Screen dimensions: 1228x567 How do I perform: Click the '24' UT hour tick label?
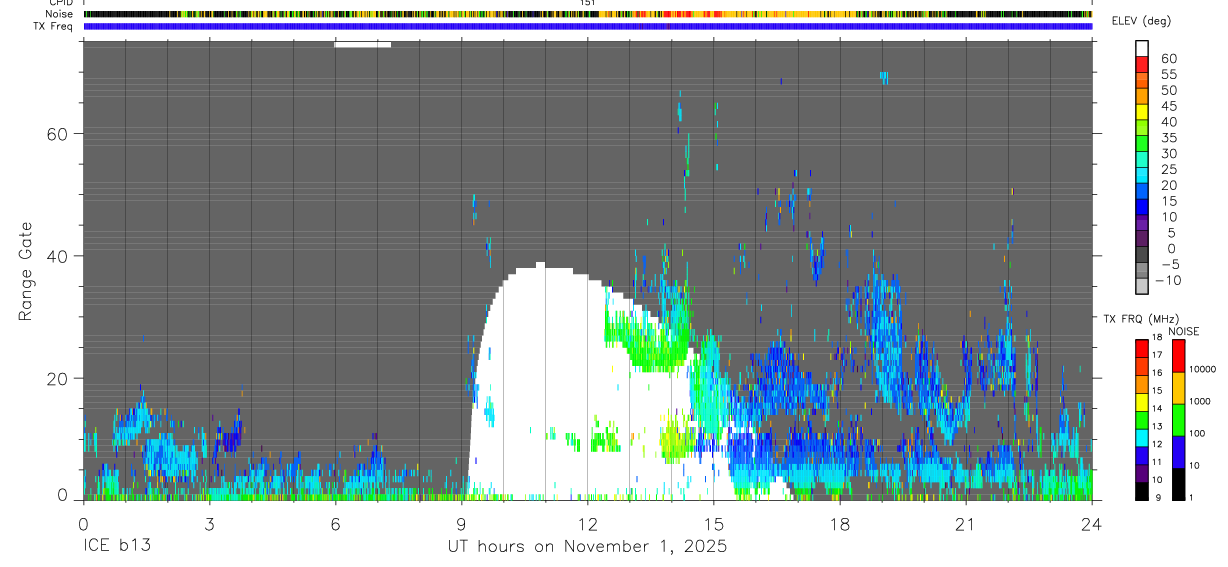(x=1092, y=523)
